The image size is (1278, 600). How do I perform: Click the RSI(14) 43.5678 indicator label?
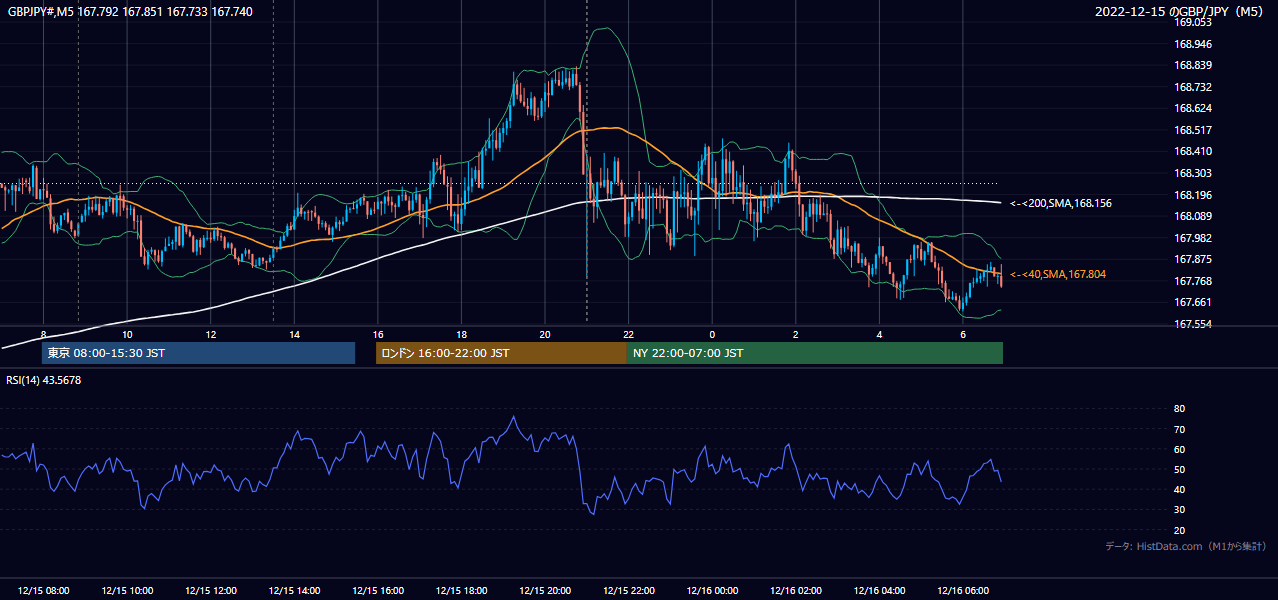point(44,380)
